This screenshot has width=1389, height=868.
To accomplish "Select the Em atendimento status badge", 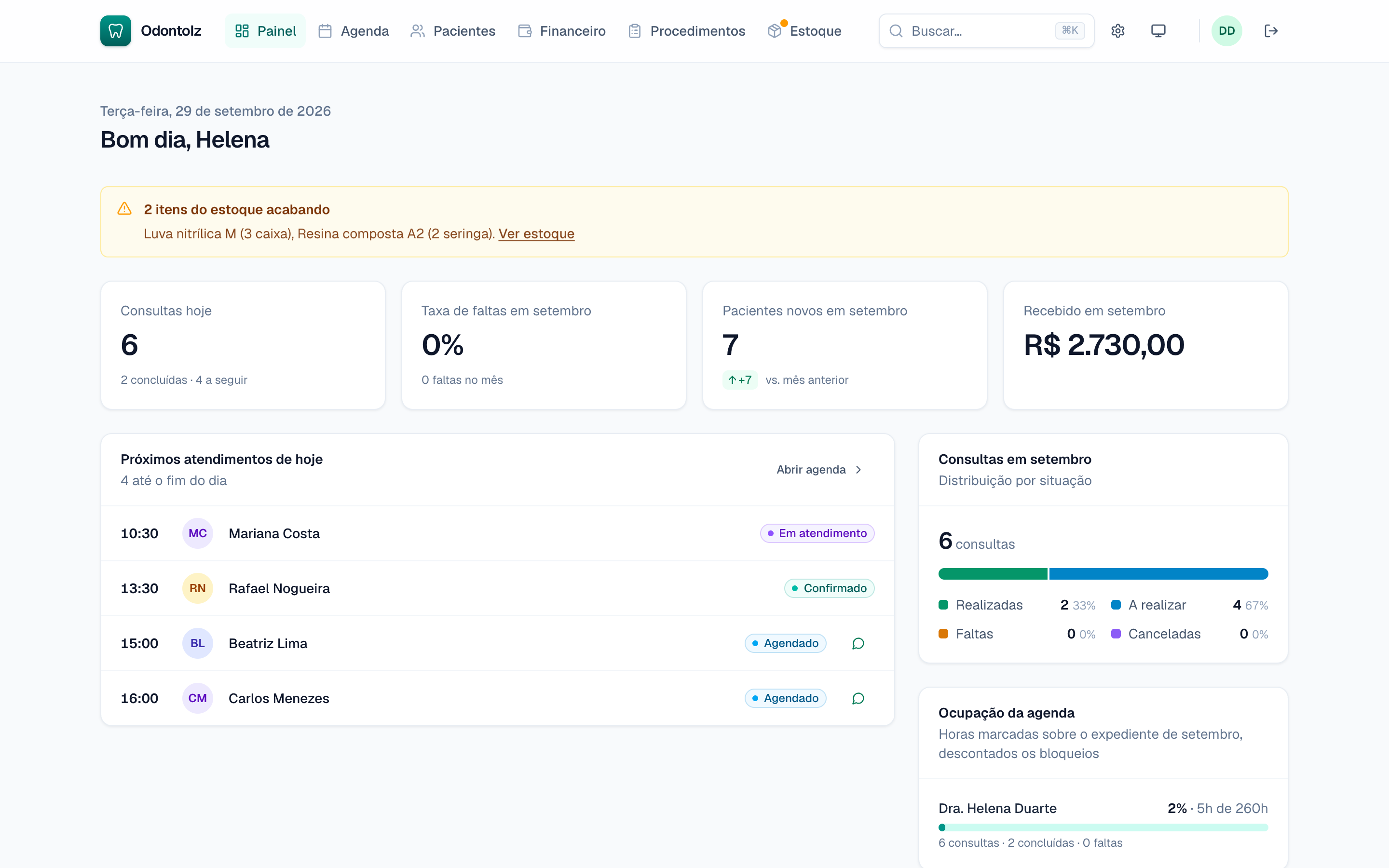I will pos(817,533).
